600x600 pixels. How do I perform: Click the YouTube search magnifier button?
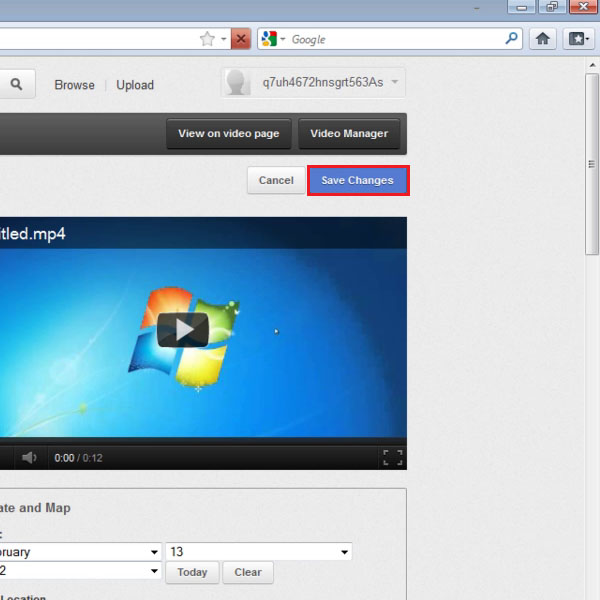(16, 84)
